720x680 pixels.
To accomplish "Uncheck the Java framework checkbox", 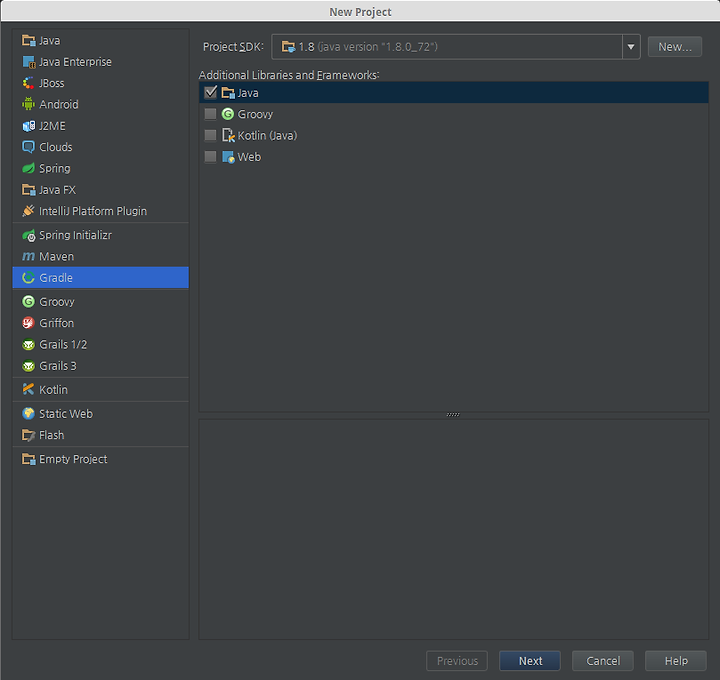I will click(210, 93).
